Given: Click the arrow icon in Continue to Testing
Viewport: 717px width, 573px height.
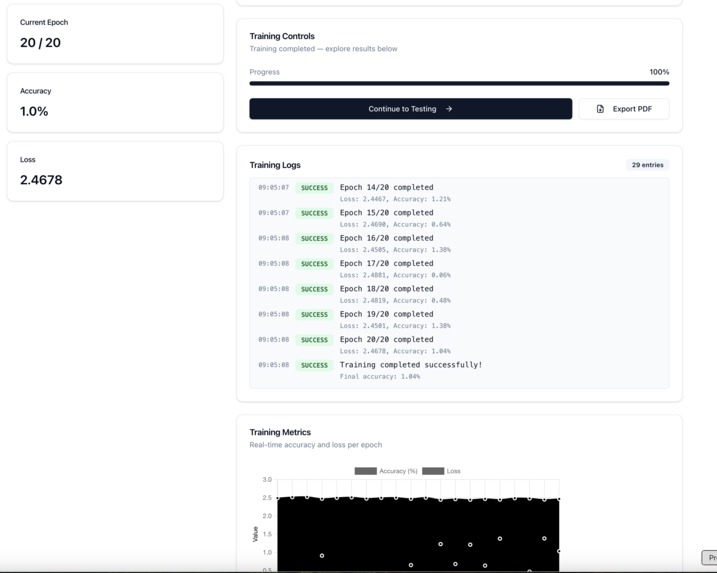Looking at the screenshot, I should pos(449,109).
